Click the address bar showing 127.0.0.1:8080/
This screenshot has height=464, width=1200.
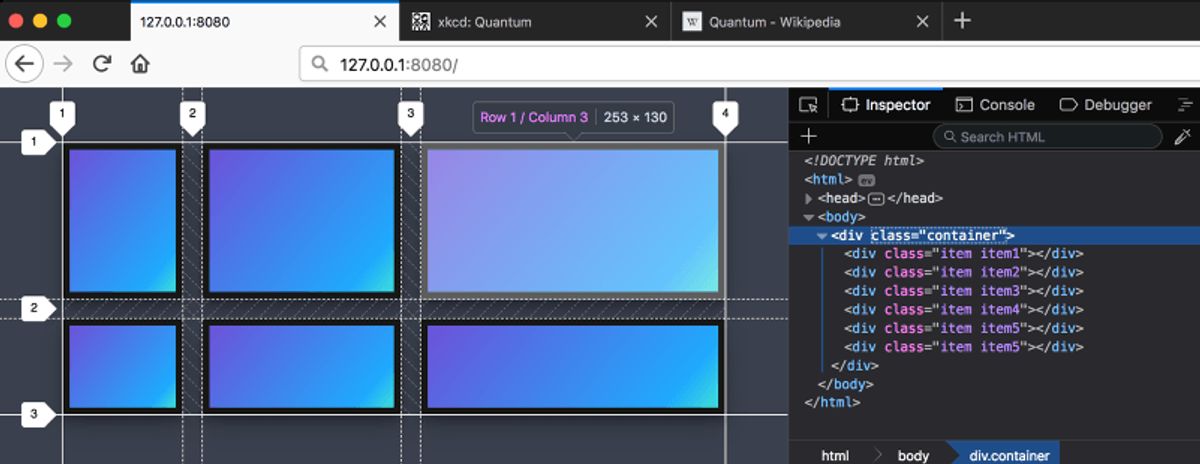750,64
